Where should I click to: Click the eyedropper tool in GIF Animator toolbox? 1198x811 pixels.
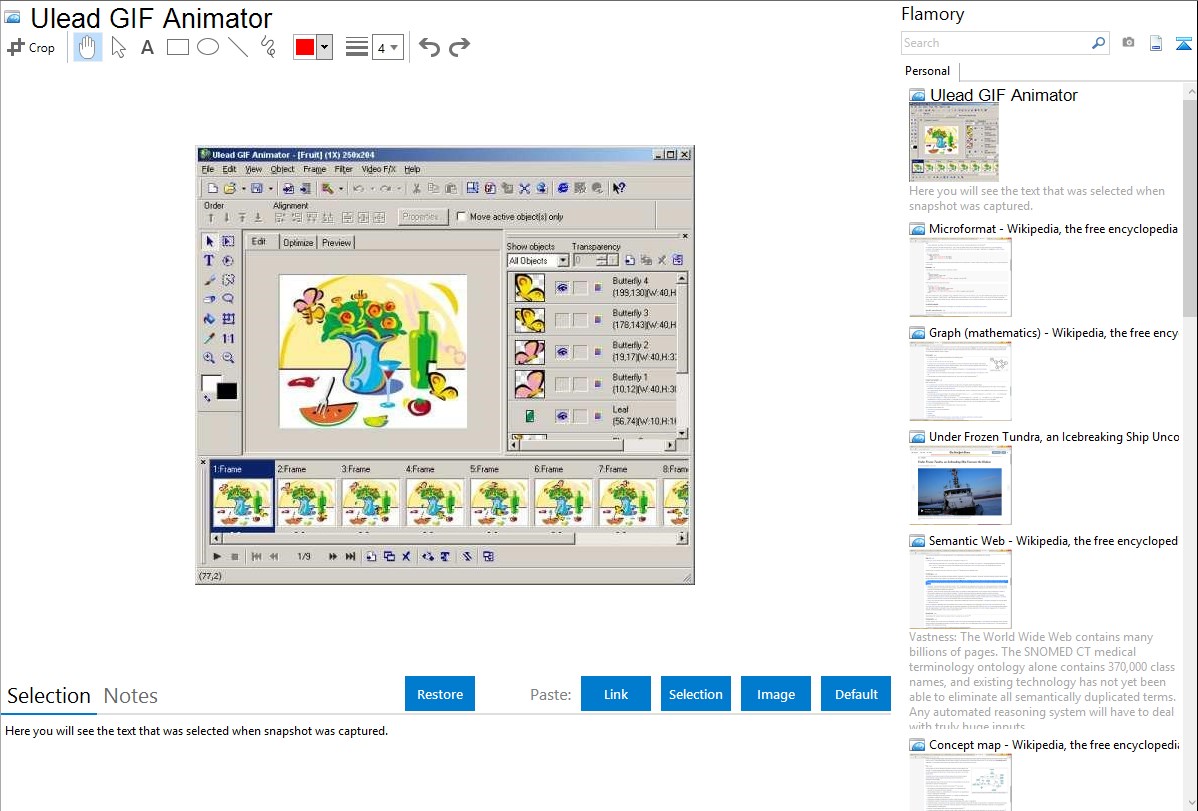[209, 338]
